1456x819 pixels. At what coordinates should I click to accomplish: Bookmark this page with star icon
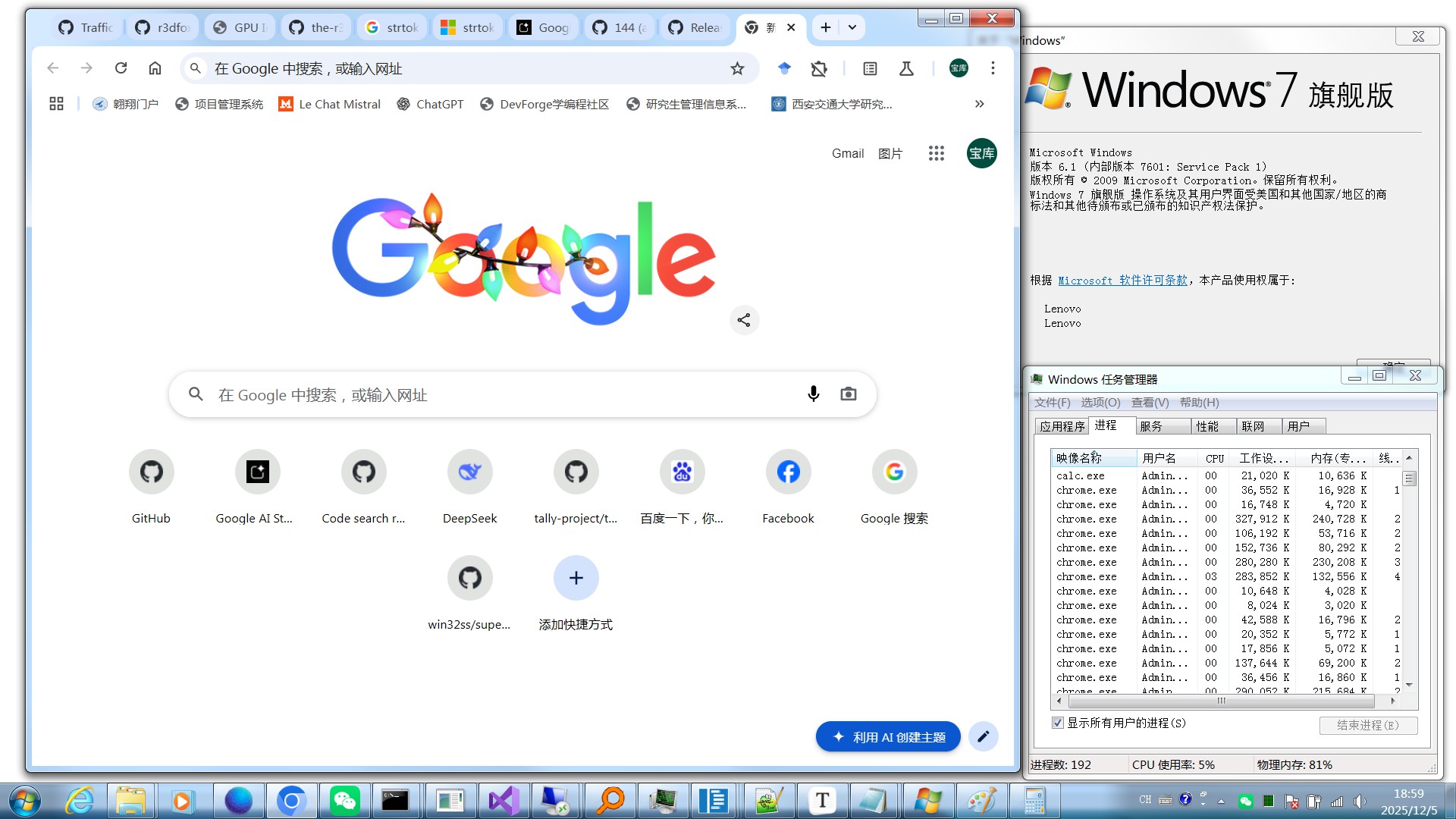[x=737, y=69]
